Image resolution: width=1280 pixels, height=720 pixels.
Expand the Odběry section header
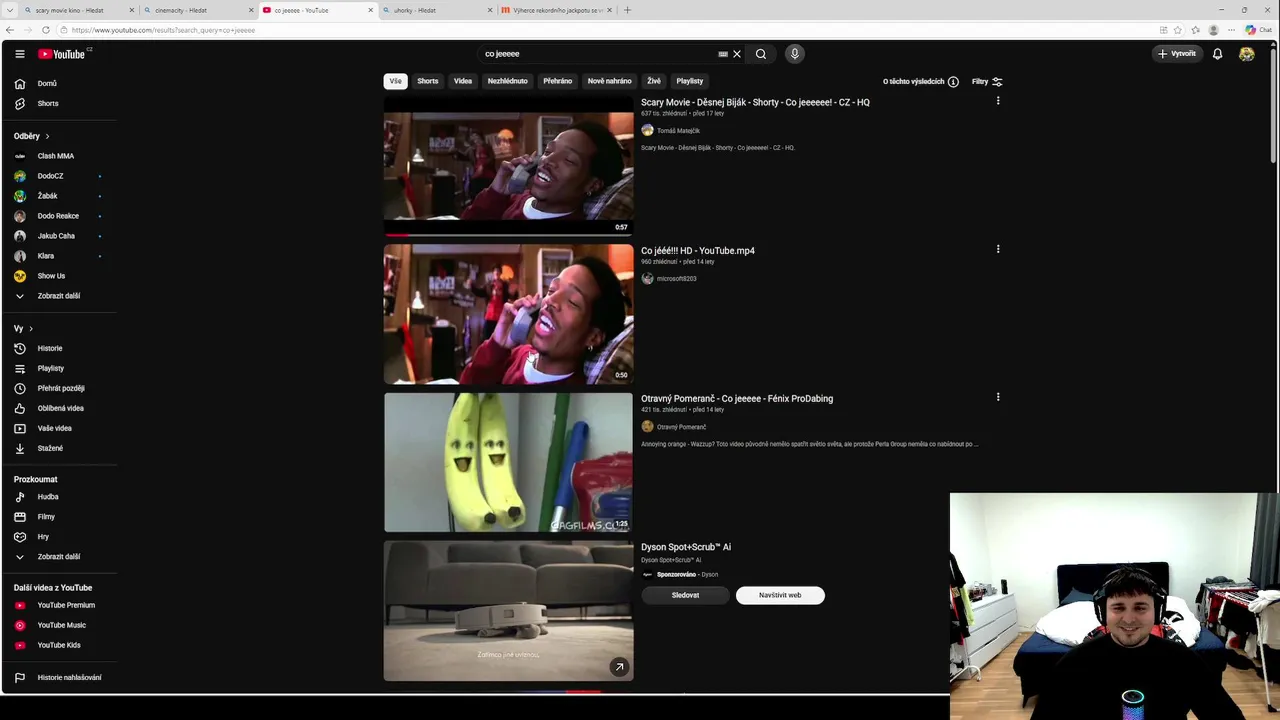(32, 136)
